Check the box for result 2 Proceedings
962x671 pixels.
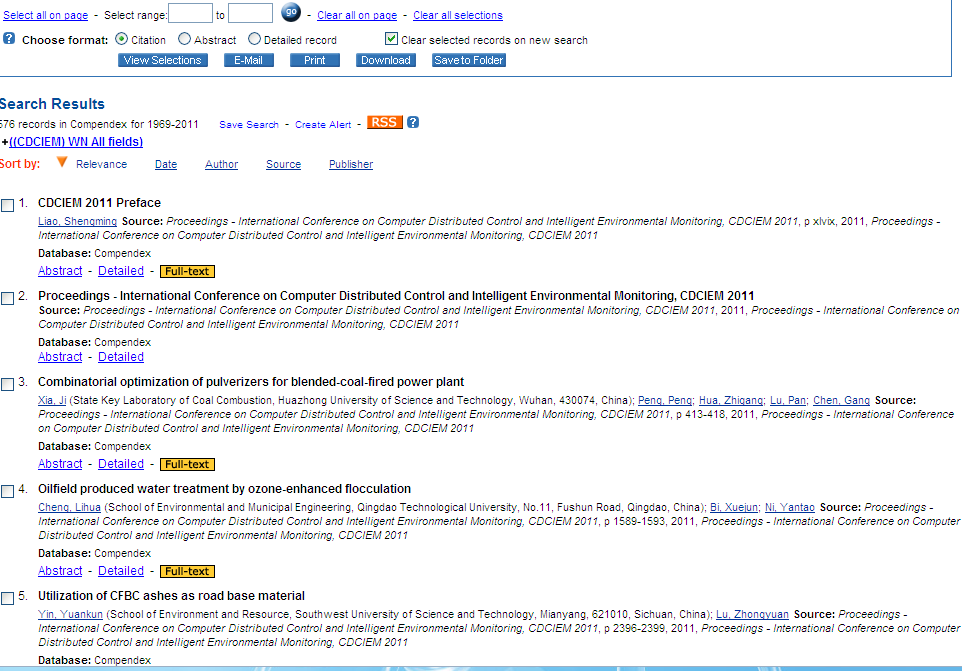tap(7, 299)
